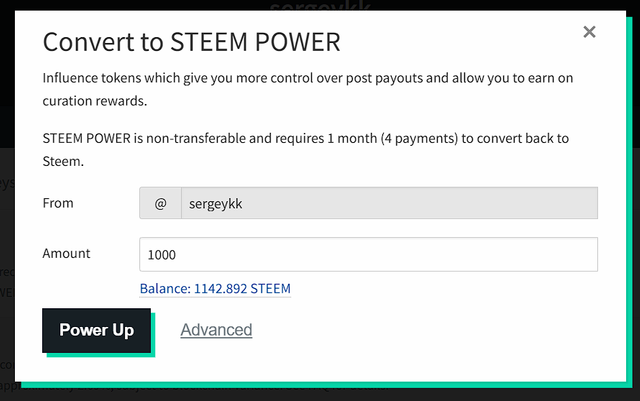640x401 pixels.
Task: Click the word Steem ending the notice
Action: click(x=63, y=161)
